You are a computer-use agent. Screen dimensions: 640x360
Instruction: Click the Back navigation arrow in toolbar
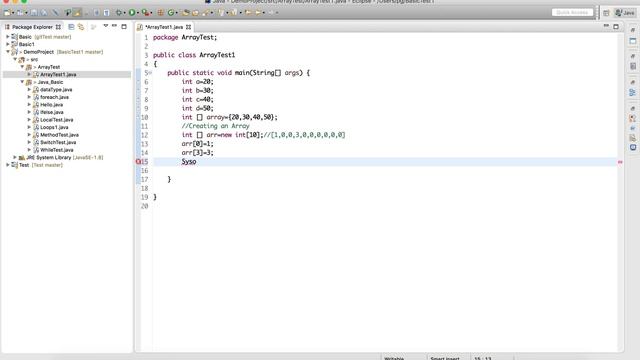click(x=258, y=13)
